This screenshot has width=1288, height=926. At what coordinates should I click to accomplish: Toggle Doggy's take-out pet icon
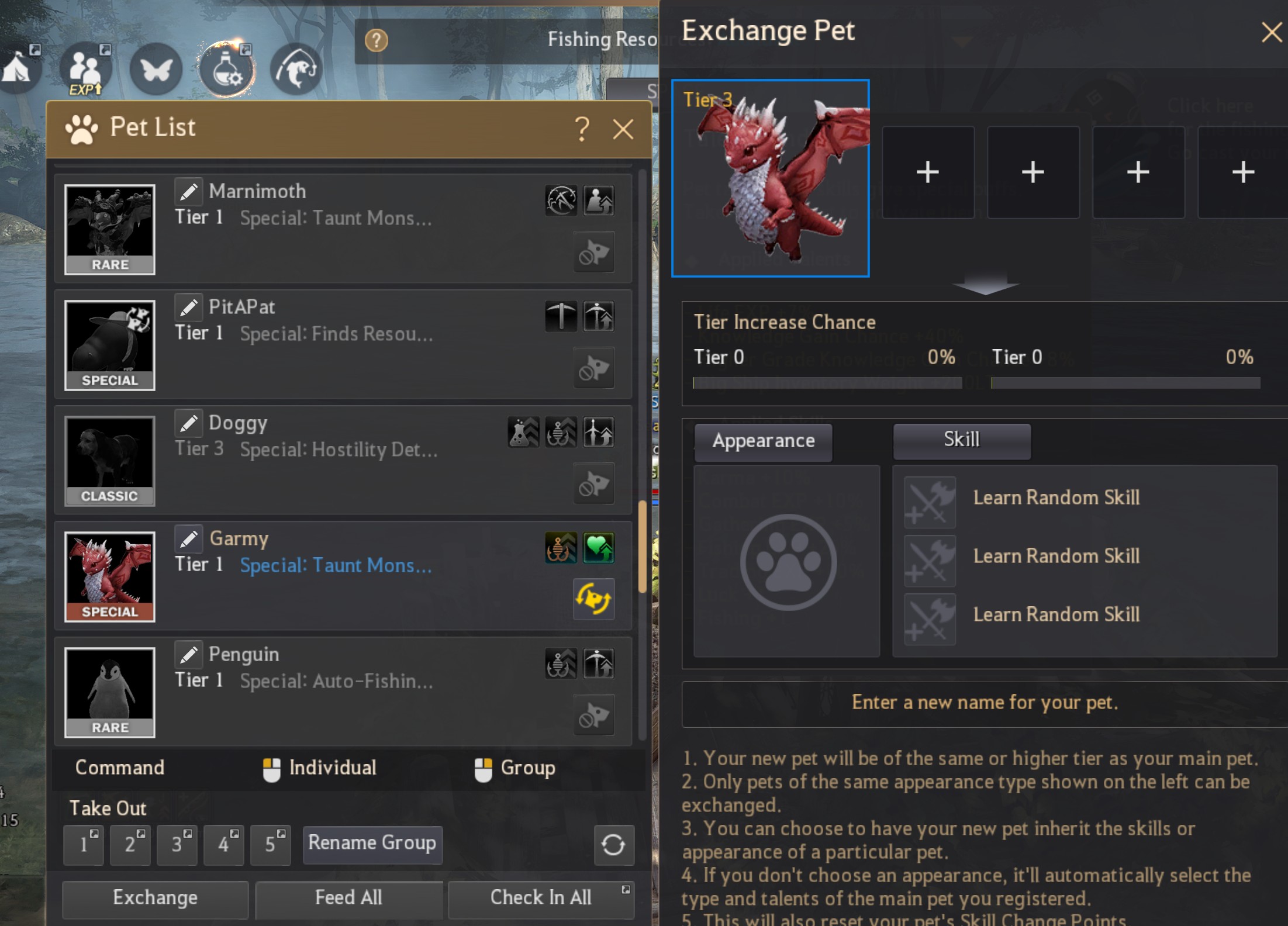coord(593,483)
